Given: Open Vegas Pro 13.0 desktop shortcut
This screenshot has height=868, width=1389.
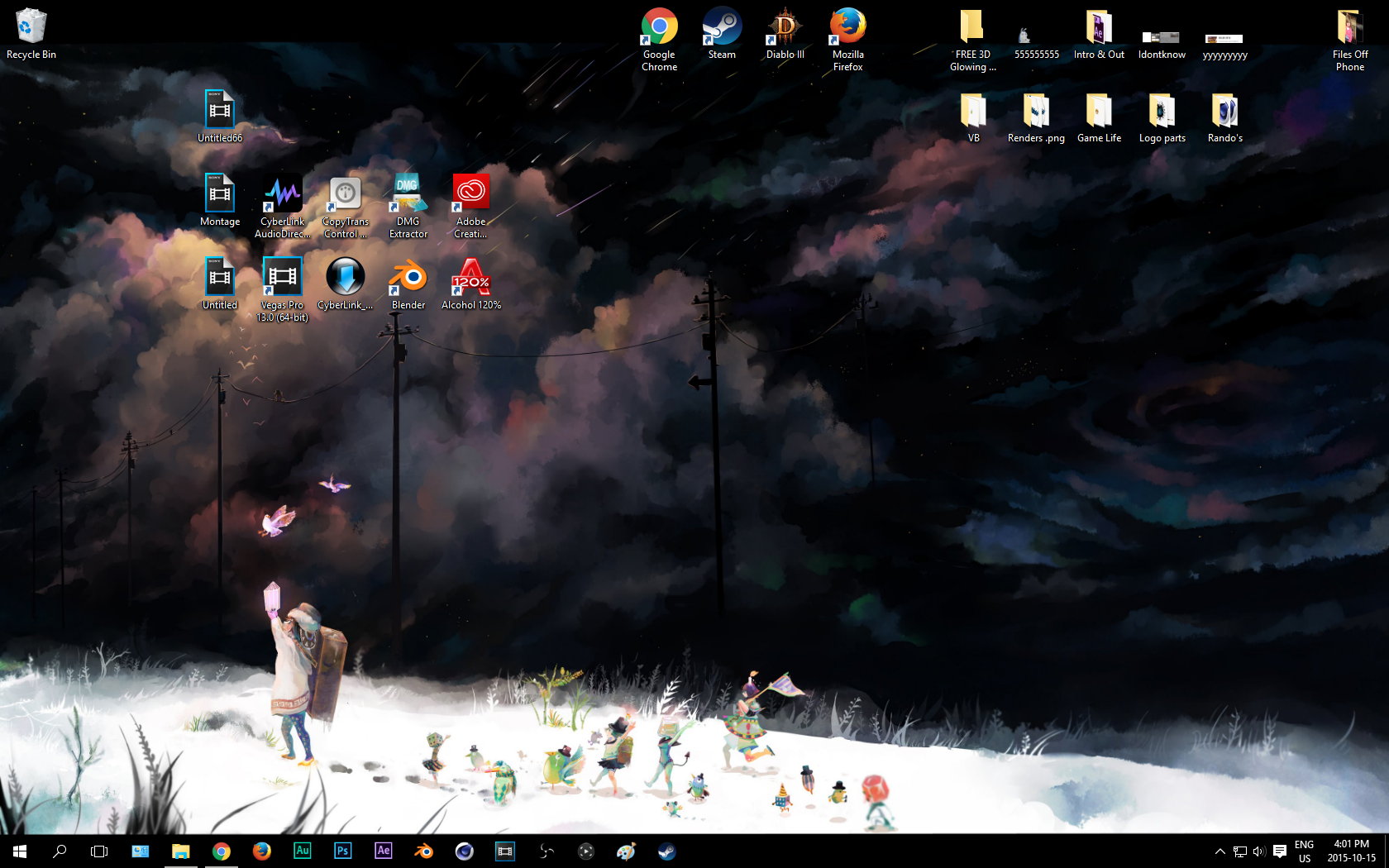Looking at the screenshot, I should [x=282, y=279].
